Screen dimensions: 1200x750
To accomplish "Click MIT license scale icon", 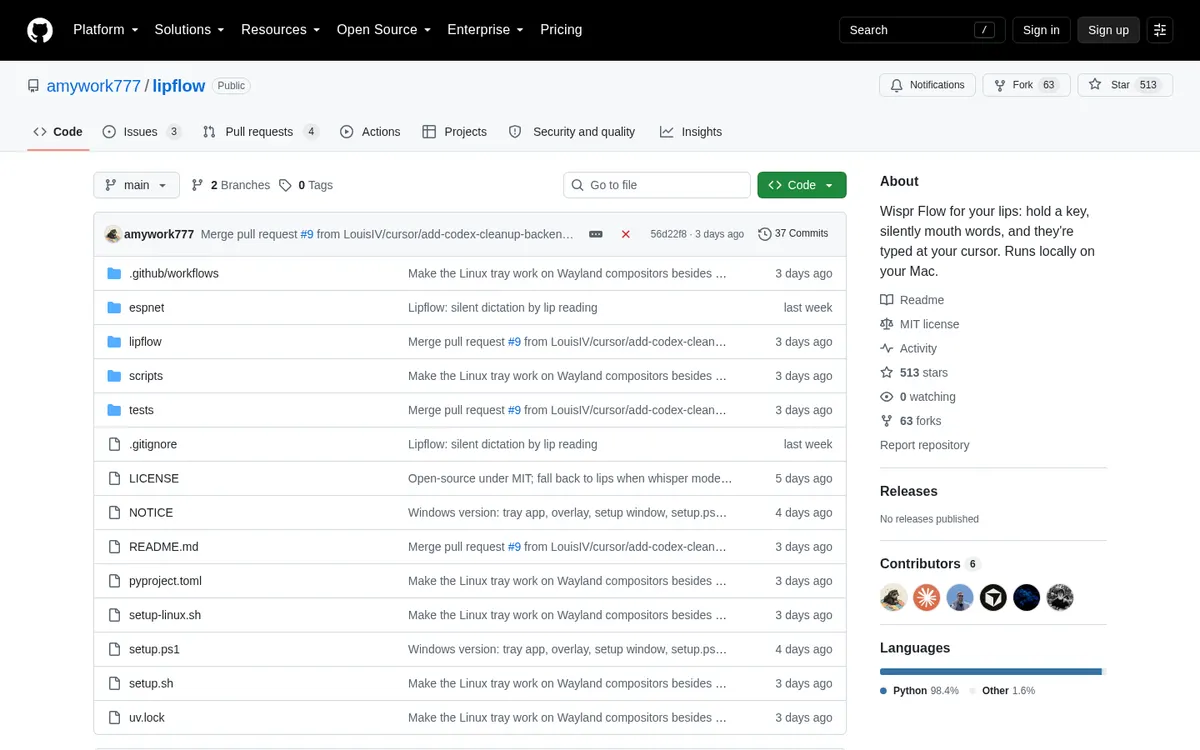I will point(887,324).
